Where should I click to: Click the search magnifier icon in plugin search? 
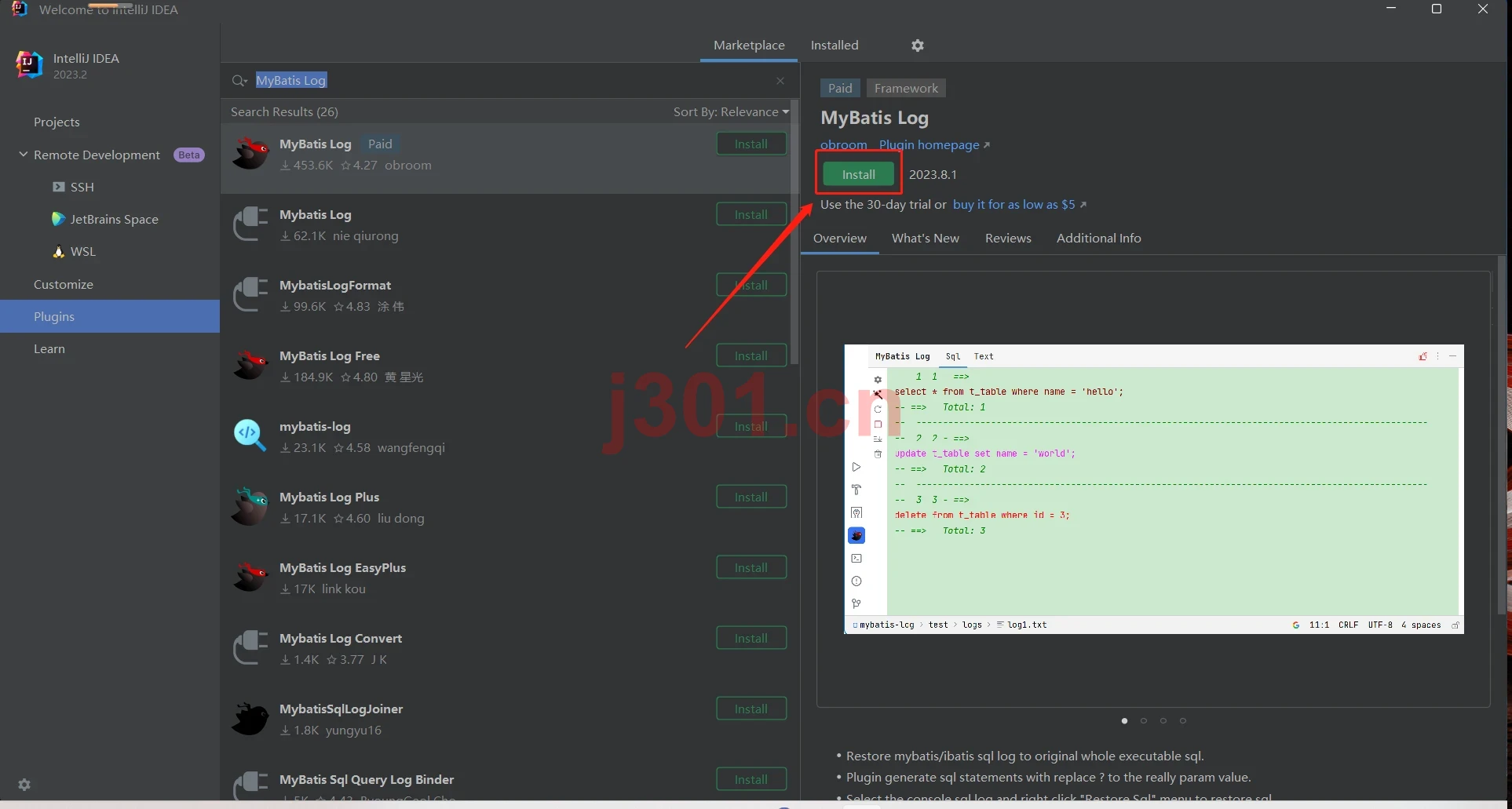239,81
